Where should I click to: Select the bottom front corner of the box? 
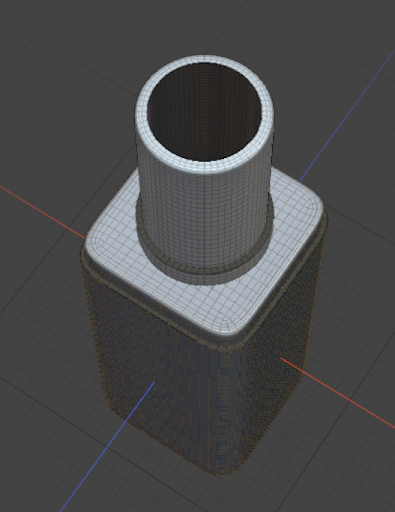[223, 468]
